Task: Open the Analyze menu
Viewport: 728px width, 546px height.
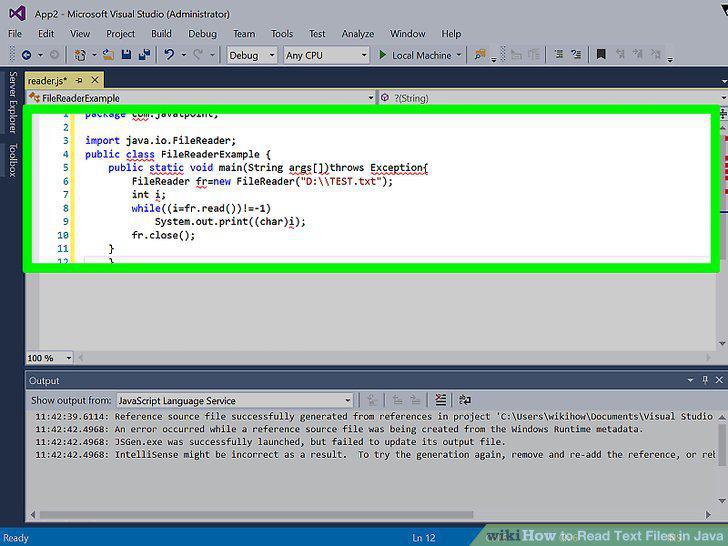Action: (358, 34)
